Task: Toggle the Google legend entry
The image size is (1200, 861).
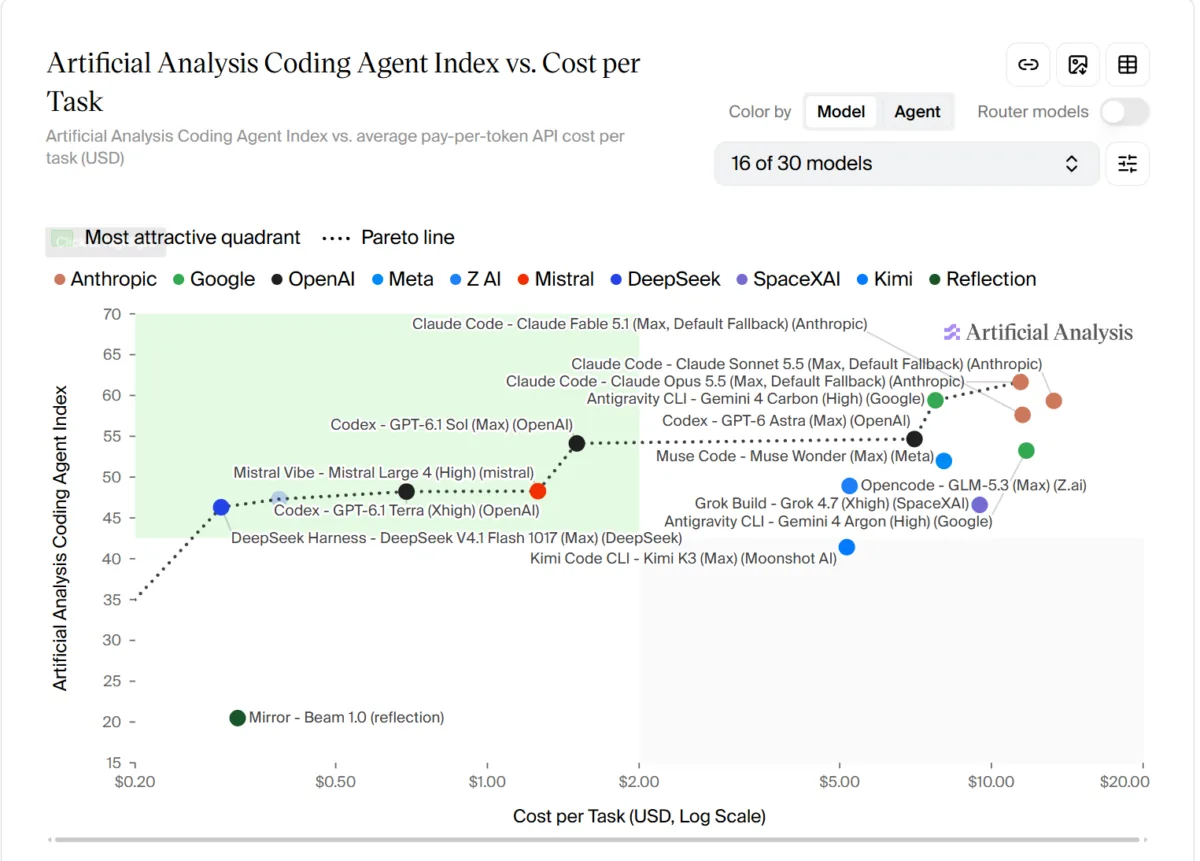Action: point(214,279)
